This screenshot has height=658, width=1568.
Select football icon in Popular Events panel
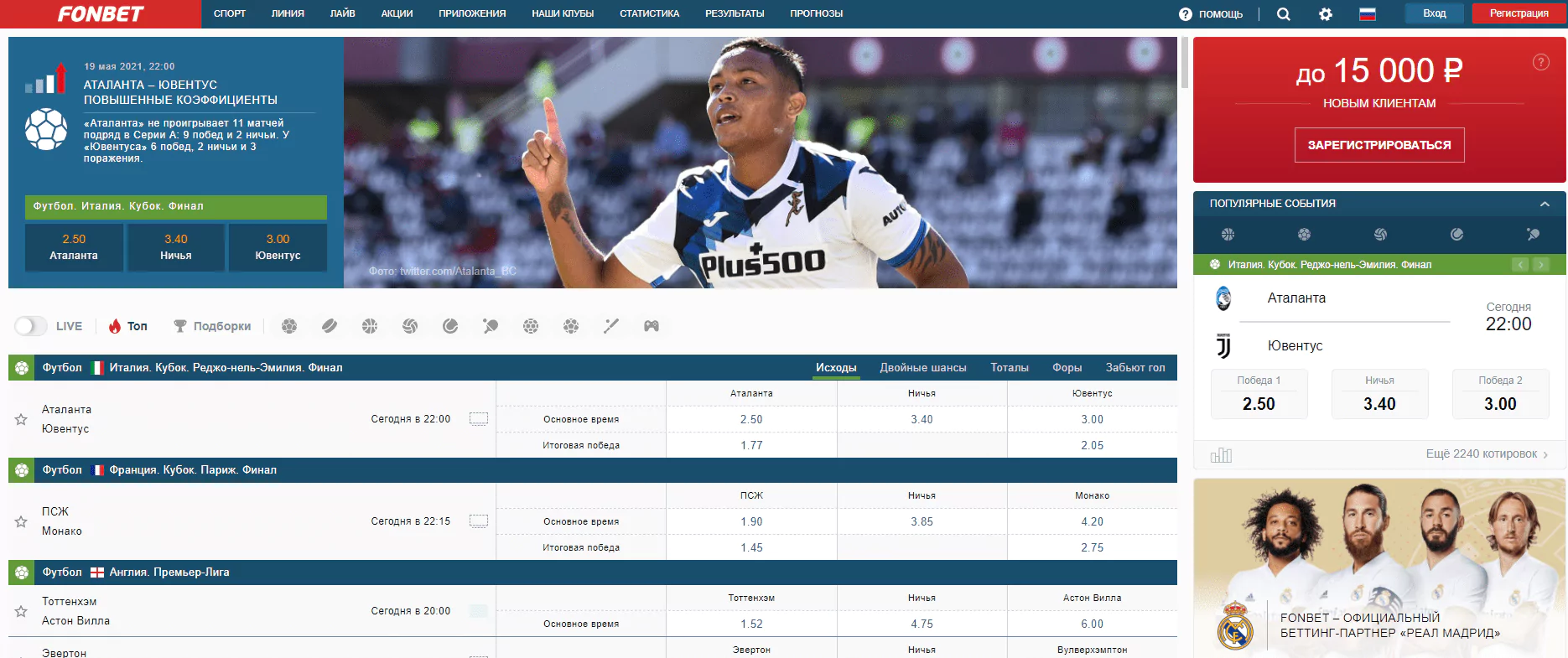(1304, 235)
